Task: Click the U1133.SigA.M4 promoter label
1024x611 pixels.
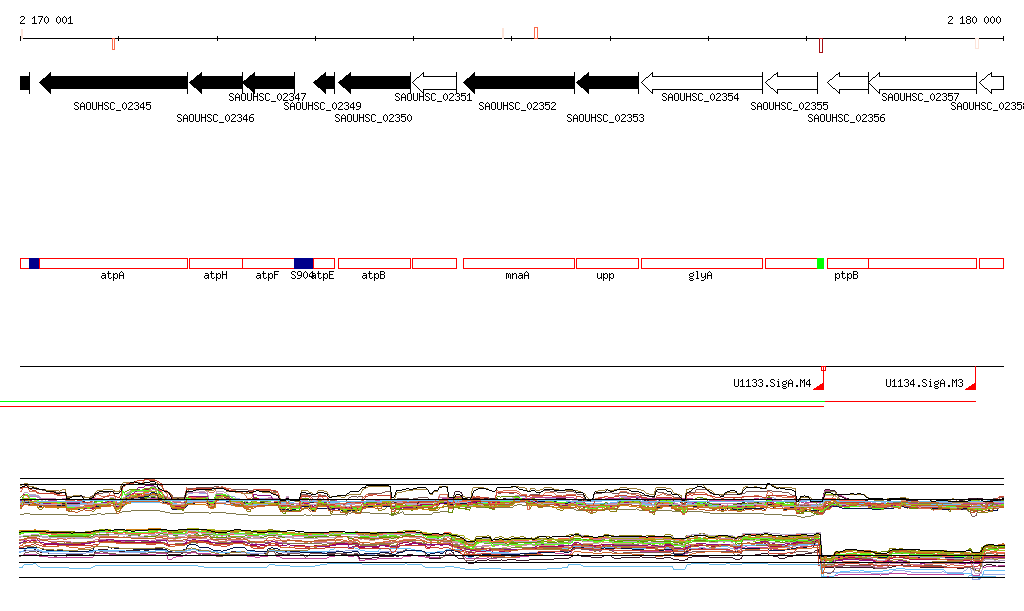Action: (x=771, y=383)
